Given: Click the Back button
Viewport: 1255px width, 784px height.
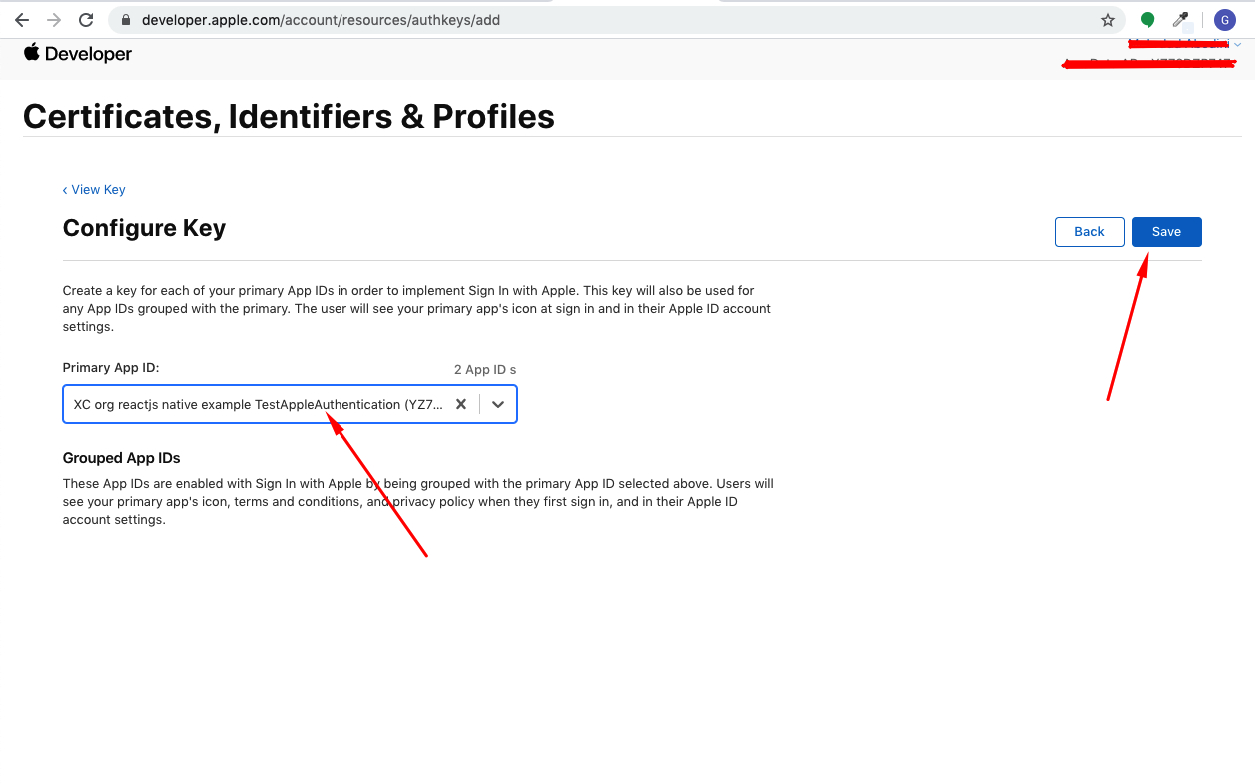Looking at the screenshot, I should point(1089,232).
